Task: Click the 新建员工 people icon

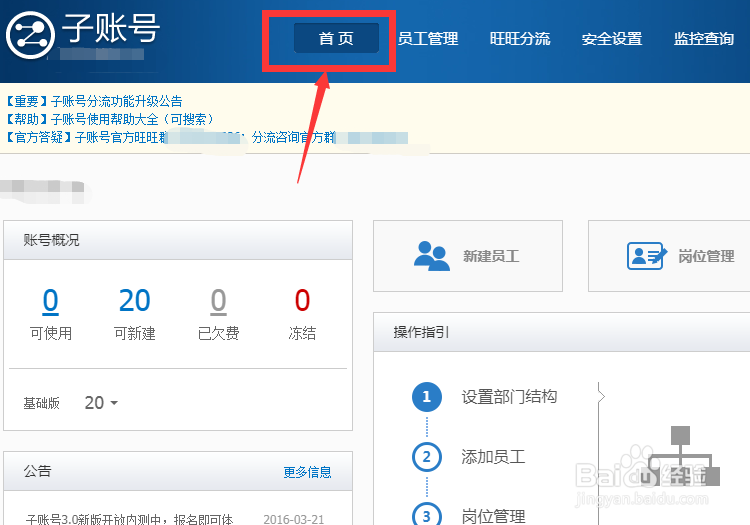Action: [431, 256]
